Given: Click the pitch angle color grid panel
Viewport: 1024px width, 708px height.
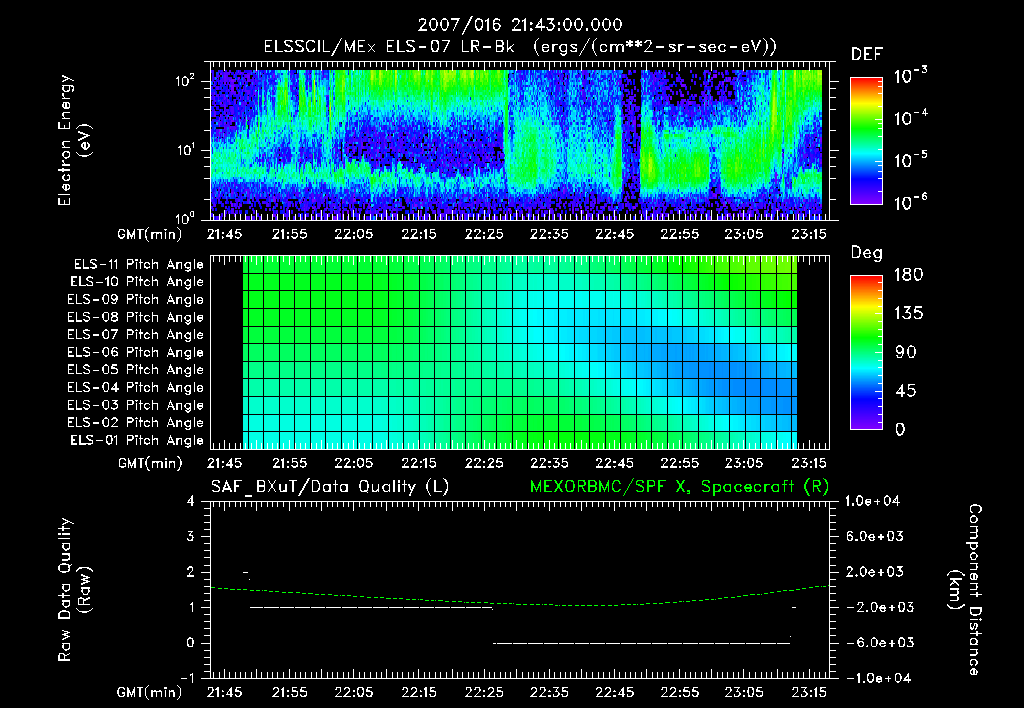Looking at the screenshot, I should pos(520,352).
